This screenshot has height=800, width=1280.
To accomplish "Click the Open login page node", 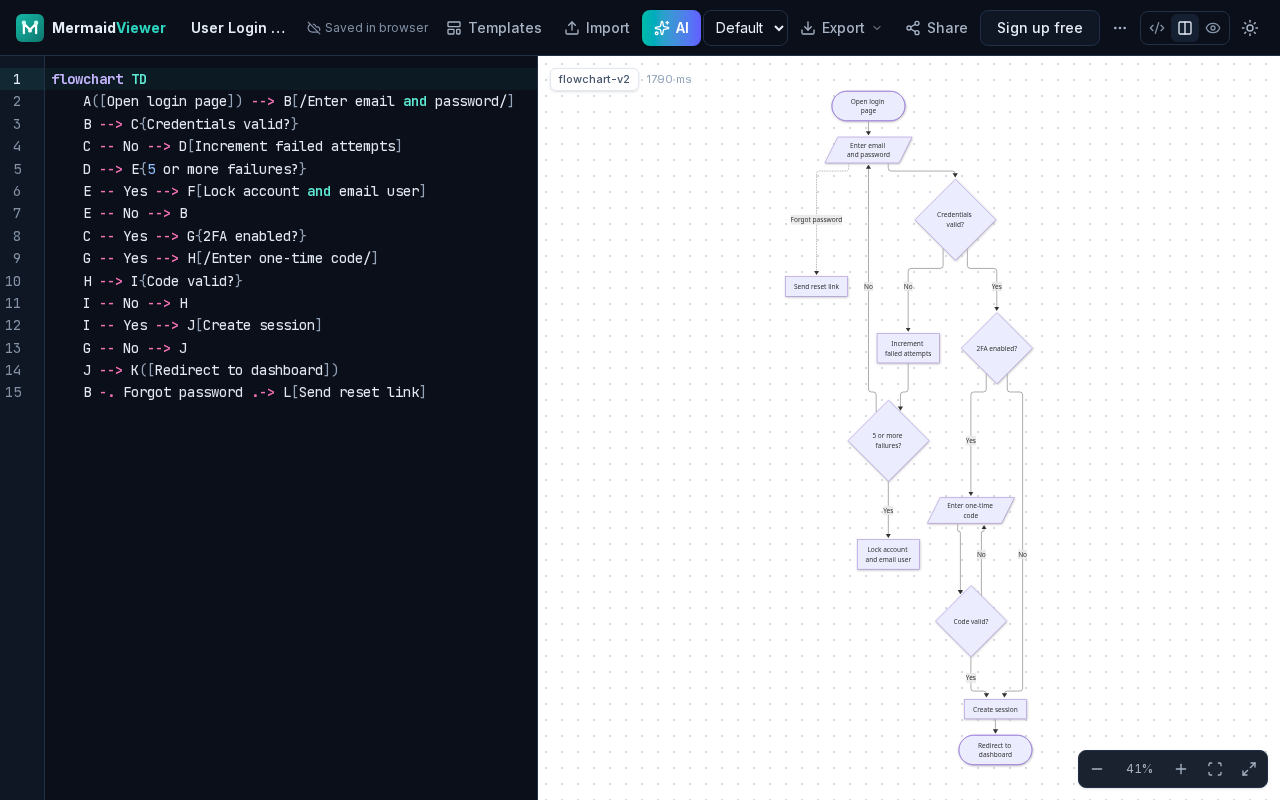I will 868,106.
